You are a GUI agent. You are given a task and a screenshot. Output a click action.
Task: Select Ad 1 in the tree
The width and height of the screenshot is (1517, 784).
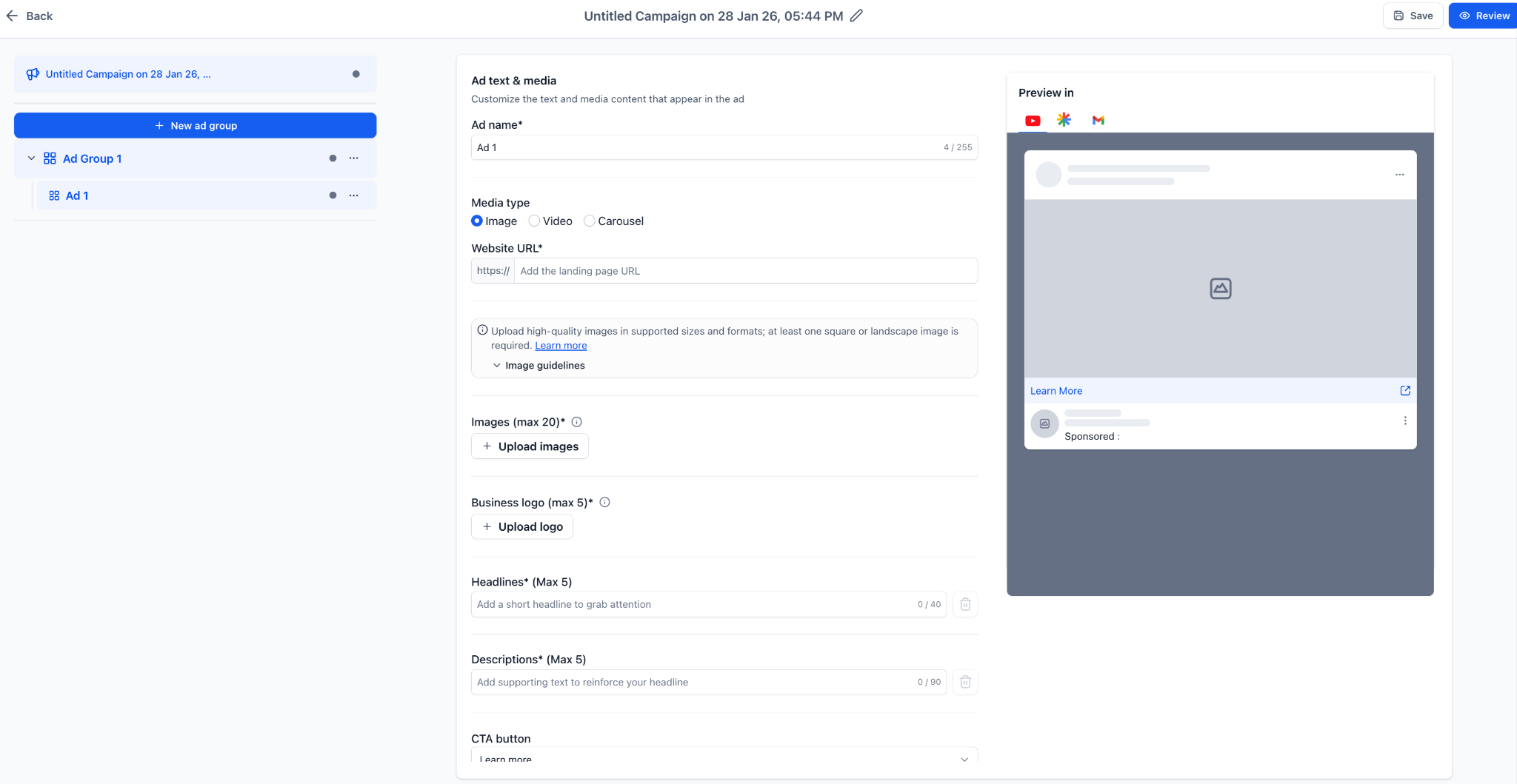(207, 195)
